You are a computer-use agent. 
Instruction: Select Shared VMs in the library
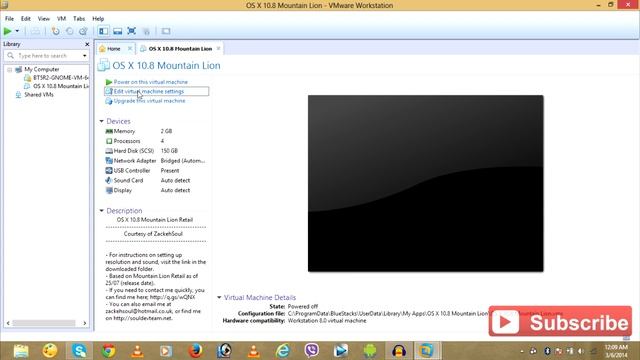(38, 95)
